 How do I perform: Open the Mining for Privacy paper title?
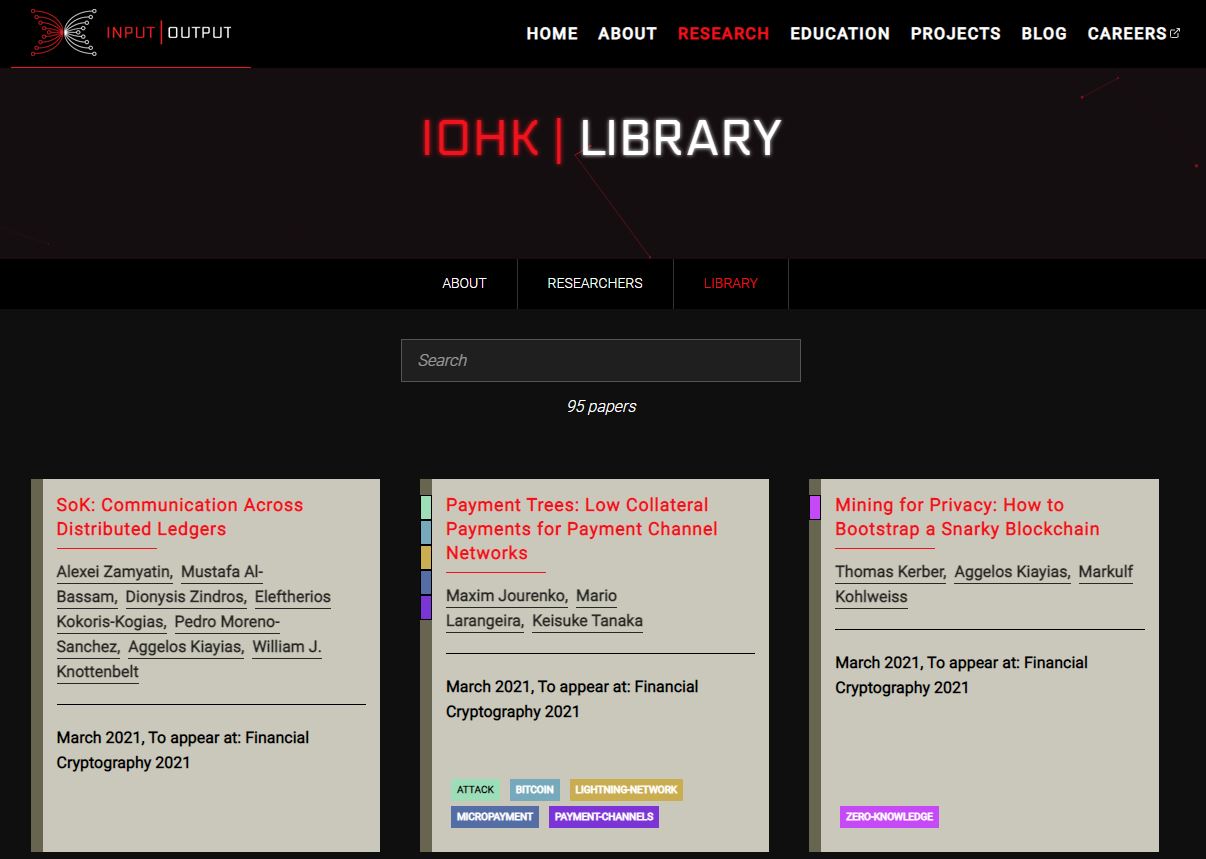967,517
